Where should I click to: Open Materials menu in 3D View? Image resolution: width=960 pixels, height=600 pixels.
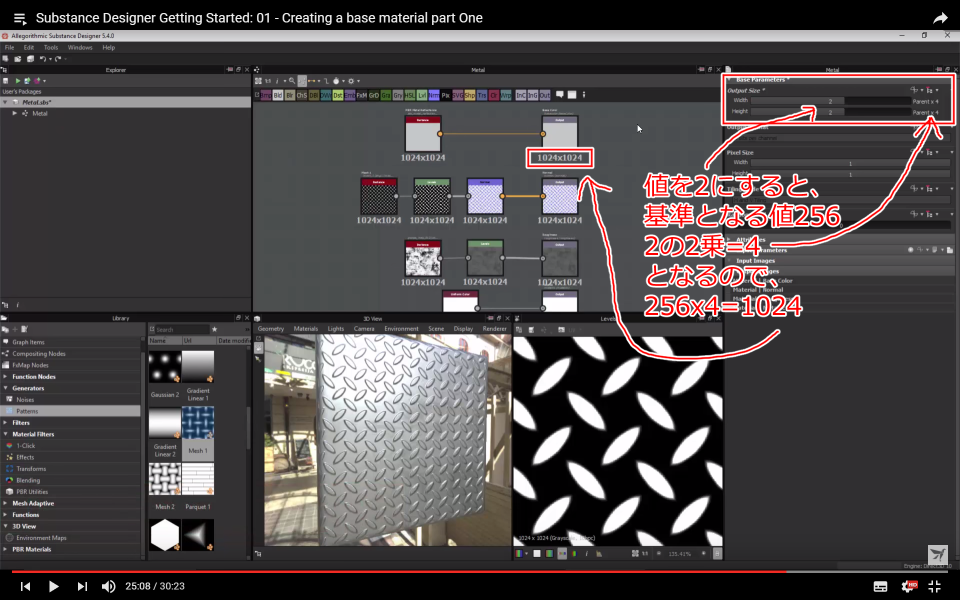[306, 329]
